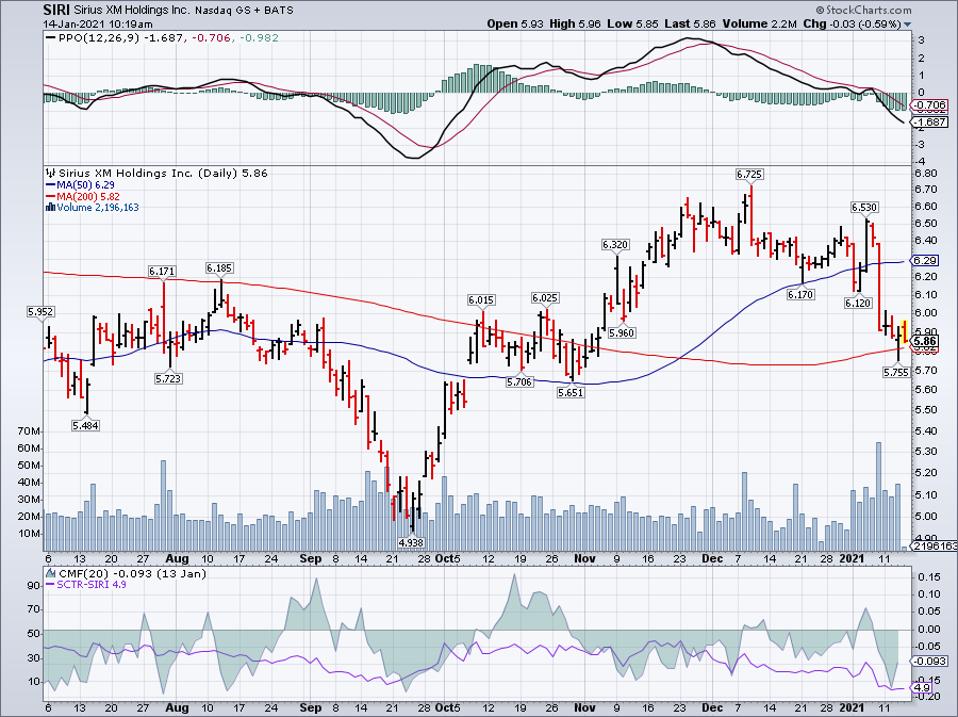This screenshot has width=958, height=717.
Task: Click the 5.723 price callout
Action: point(169,379)
